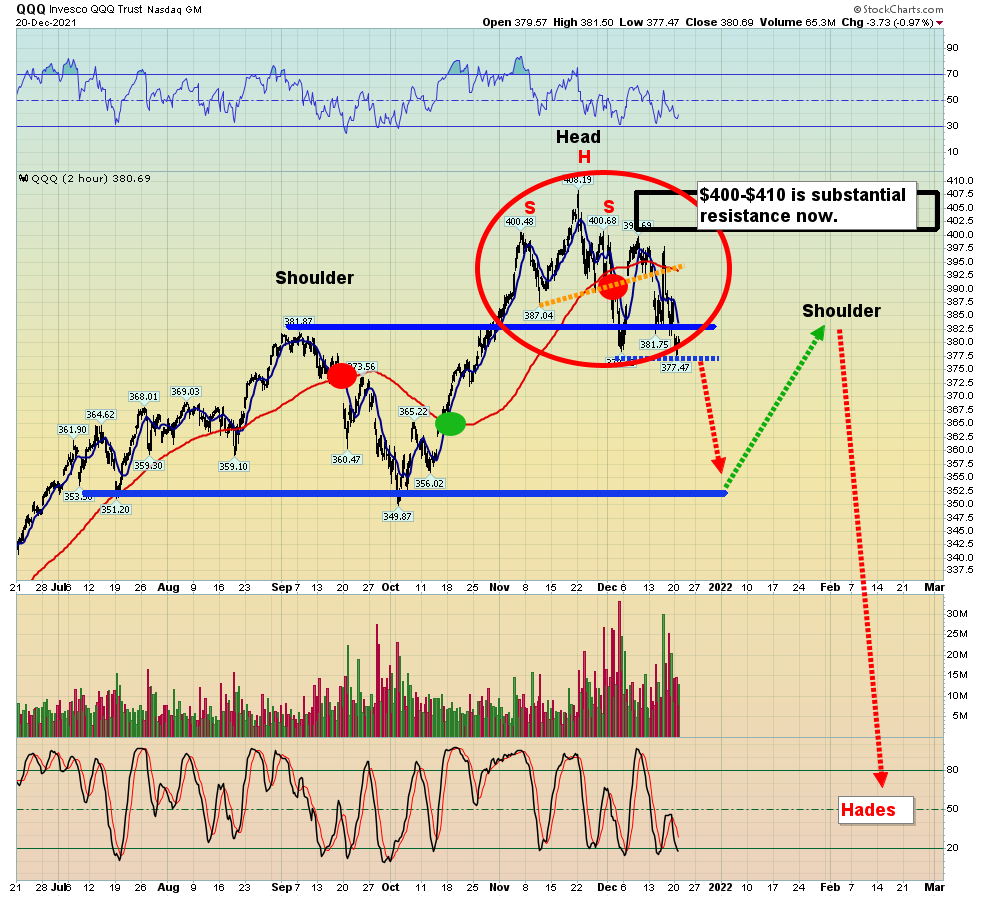The width and height of the screenshot is (990, 897).
Task: Click the black Head label text
Action: point(579,137)
